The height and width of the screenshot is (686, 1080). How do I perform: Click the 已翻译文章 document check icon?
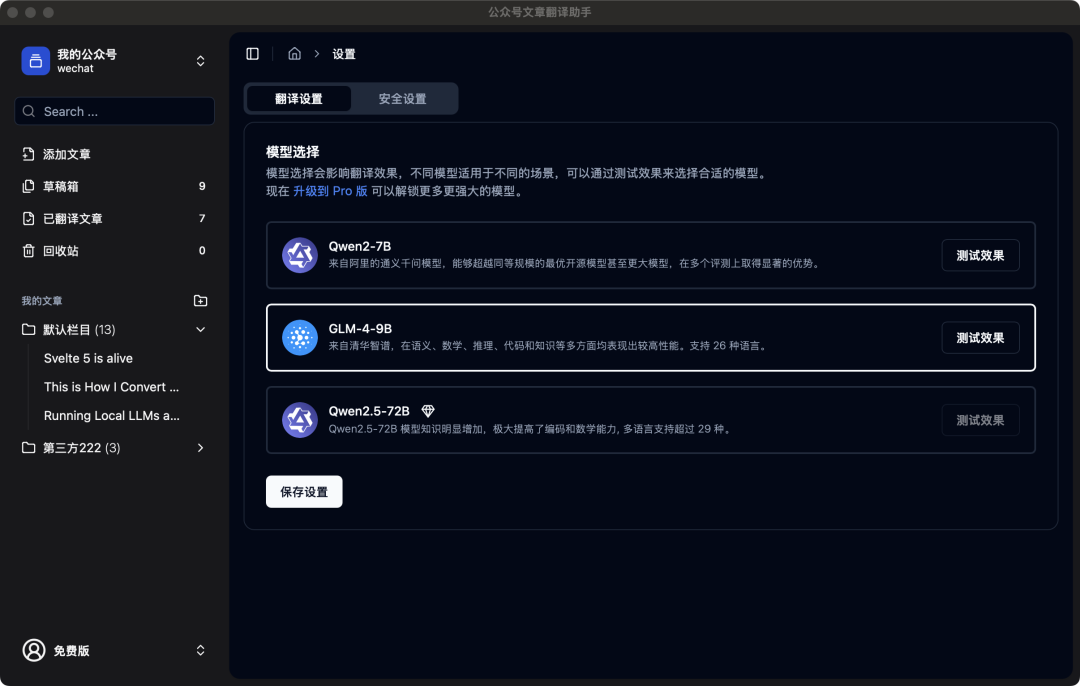tap(28, 218)
